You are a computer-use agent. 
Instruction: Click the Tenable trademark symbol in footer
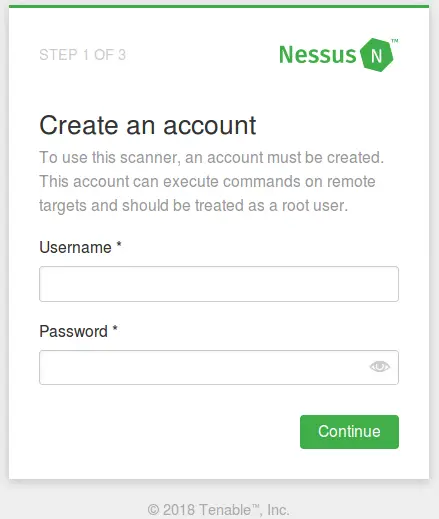point(255,506)
